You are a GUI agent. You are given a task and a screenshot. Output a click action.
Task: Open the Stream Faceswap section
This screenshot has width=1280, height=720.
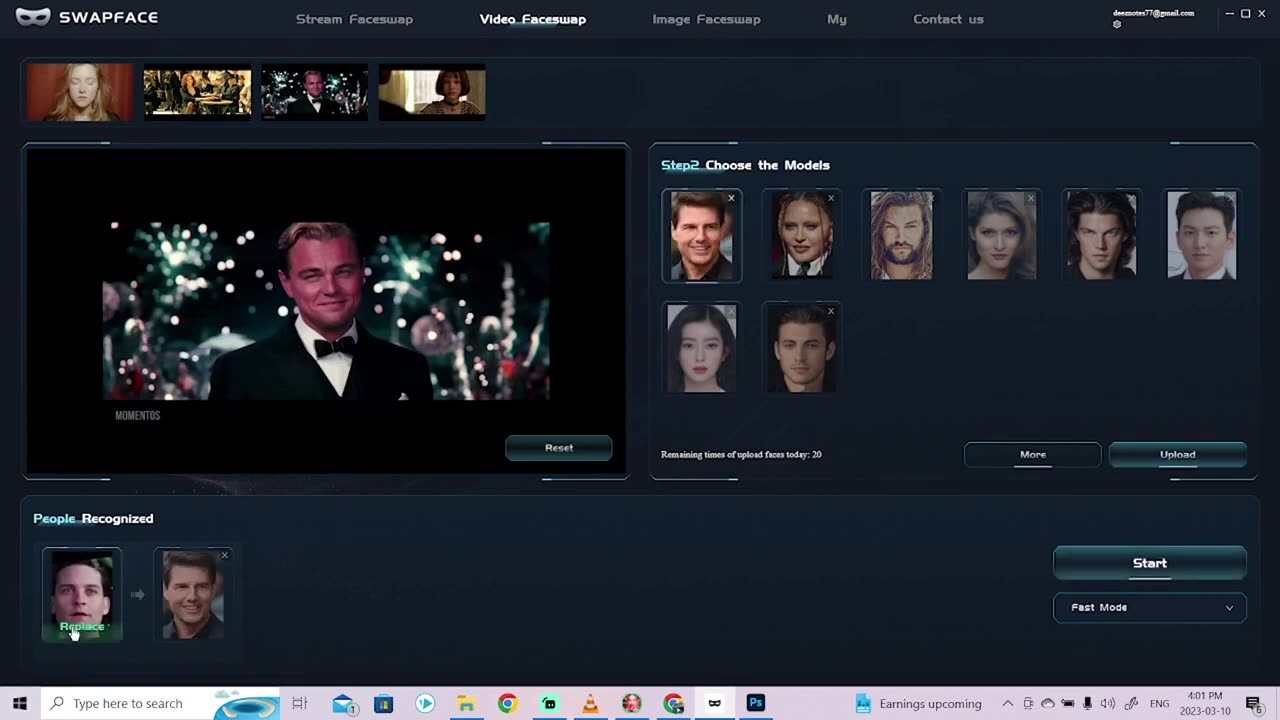pyautogui.click(x=354, y=18)
